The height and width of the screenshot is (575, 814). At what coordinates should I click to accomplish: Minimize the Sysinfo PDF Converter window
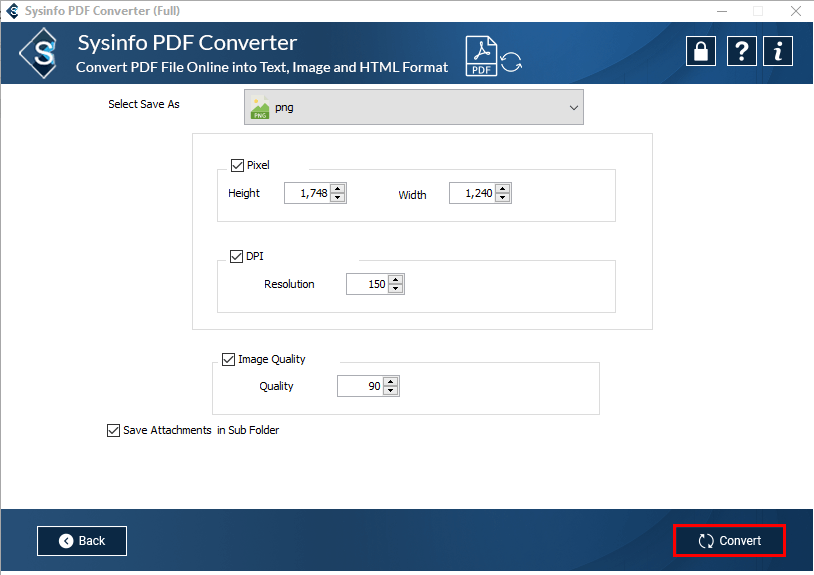click(x=722, y=11)
